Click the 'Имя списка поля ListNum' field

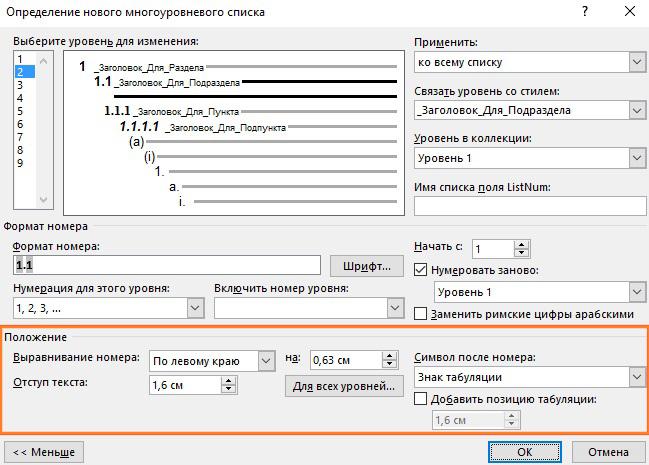(x=528, y=206)
